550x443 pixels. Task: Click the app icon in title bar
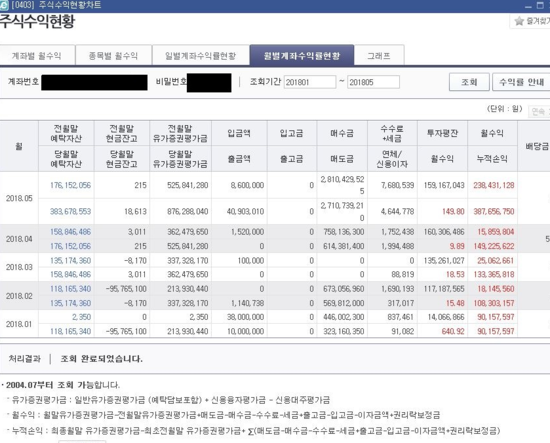point(4,5)
